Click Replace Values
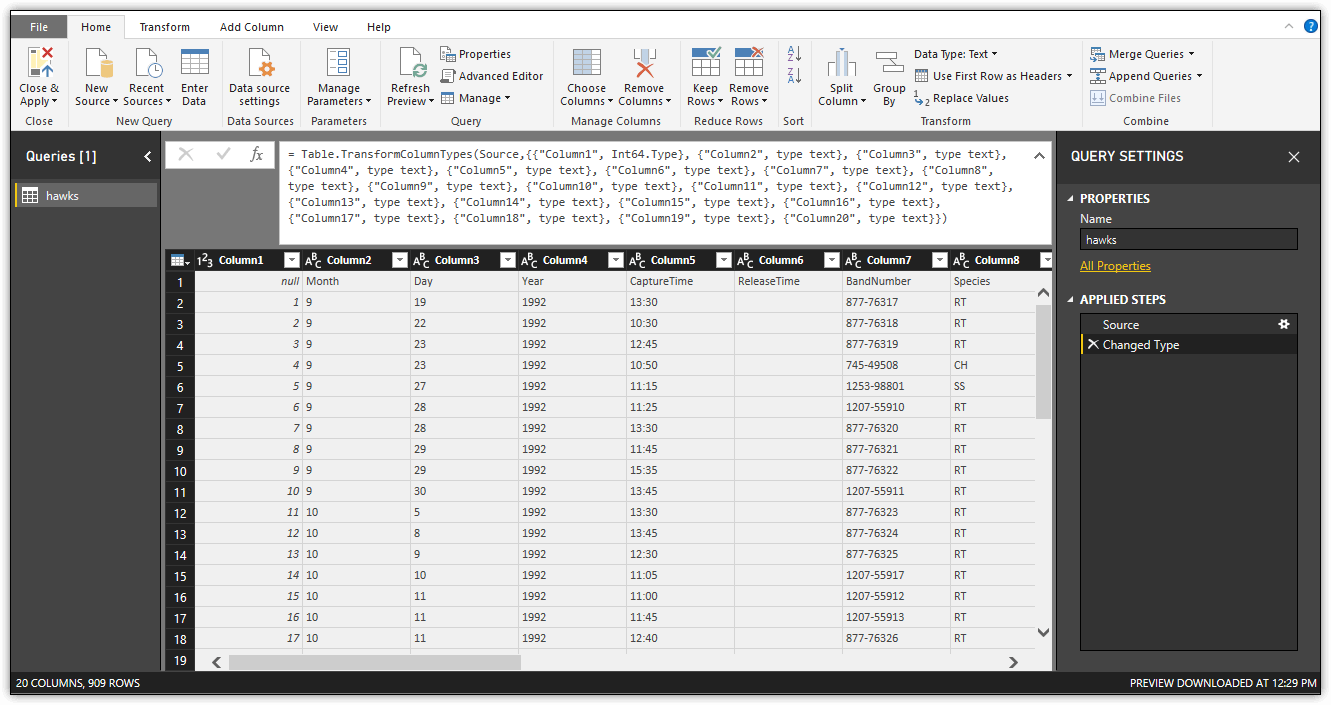 click(x=961, y=98)
